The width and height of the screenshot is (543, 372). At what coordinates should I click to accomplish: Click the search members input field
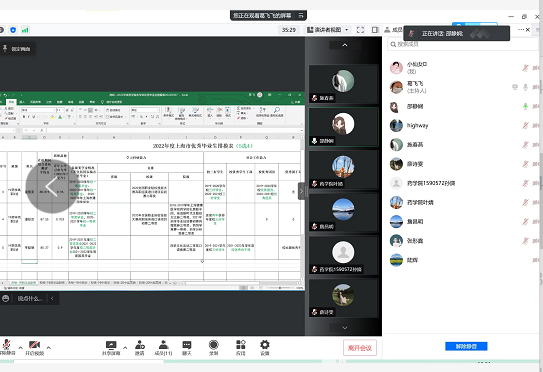click(462, 44)
